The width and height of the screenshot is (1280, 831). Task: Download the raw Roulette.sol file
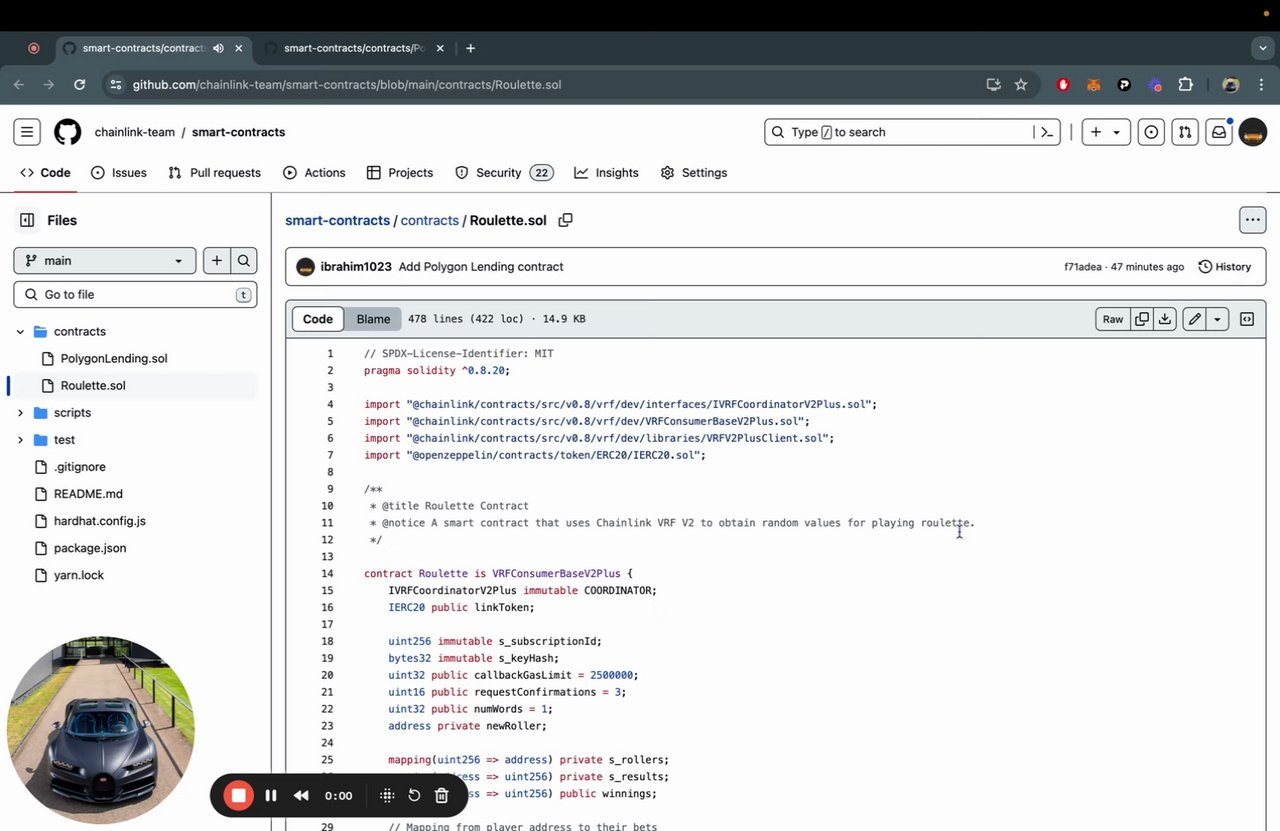pos(1165,319)
